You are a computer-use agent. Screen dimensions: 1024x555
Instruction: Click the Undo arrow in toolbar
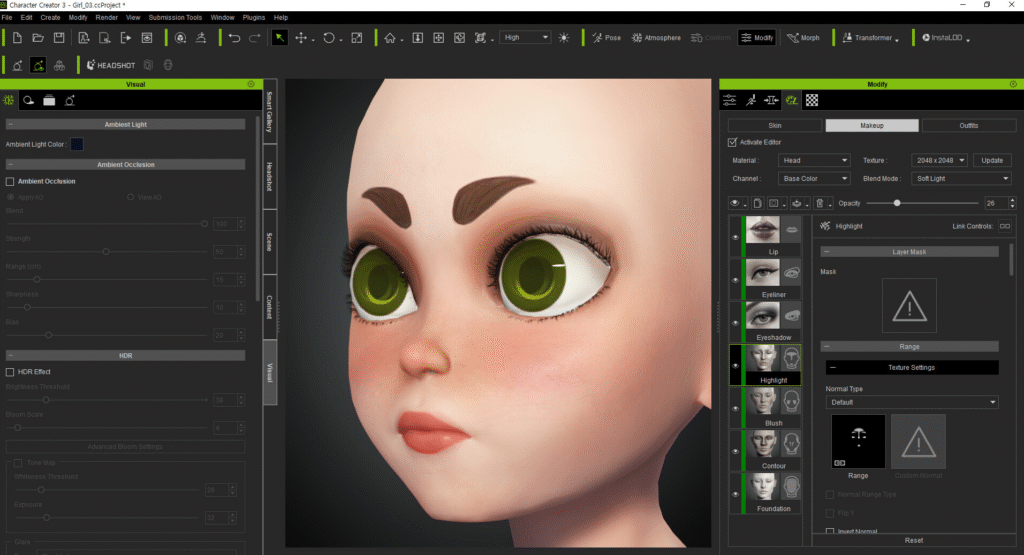tap(234, 38)
